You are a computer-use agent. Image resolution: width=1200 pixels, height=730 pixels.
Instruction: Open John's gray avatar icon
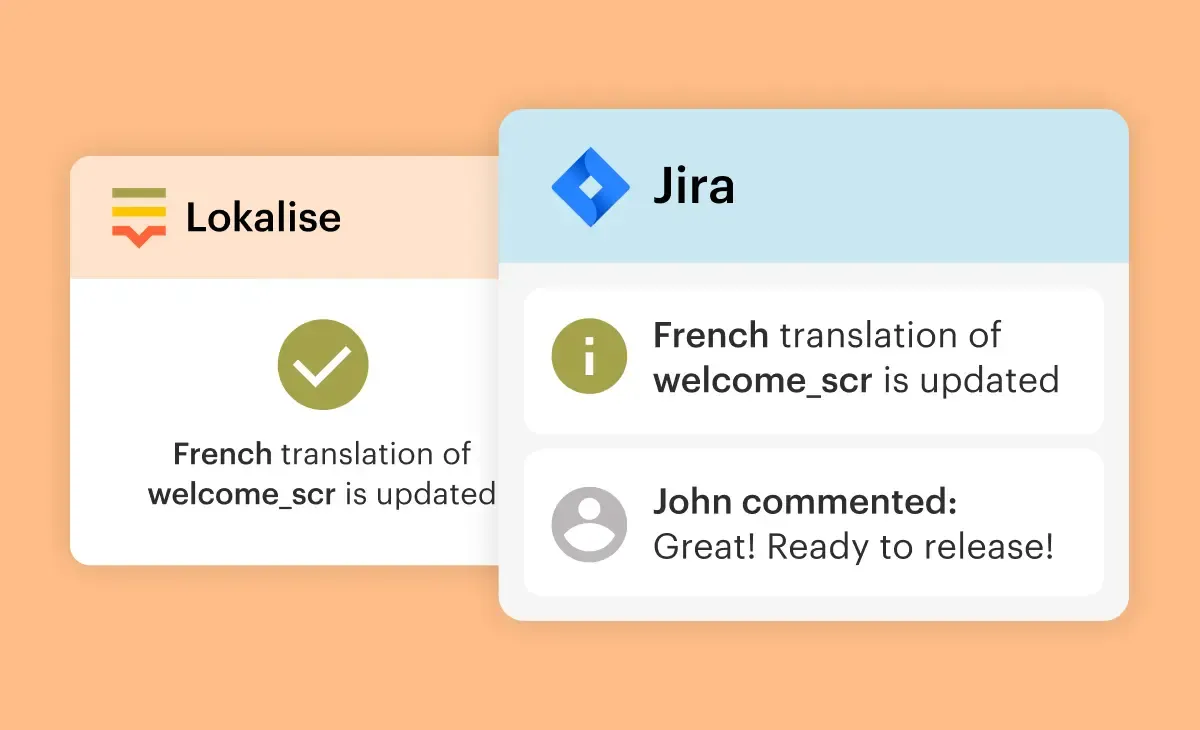click(589, 524)
